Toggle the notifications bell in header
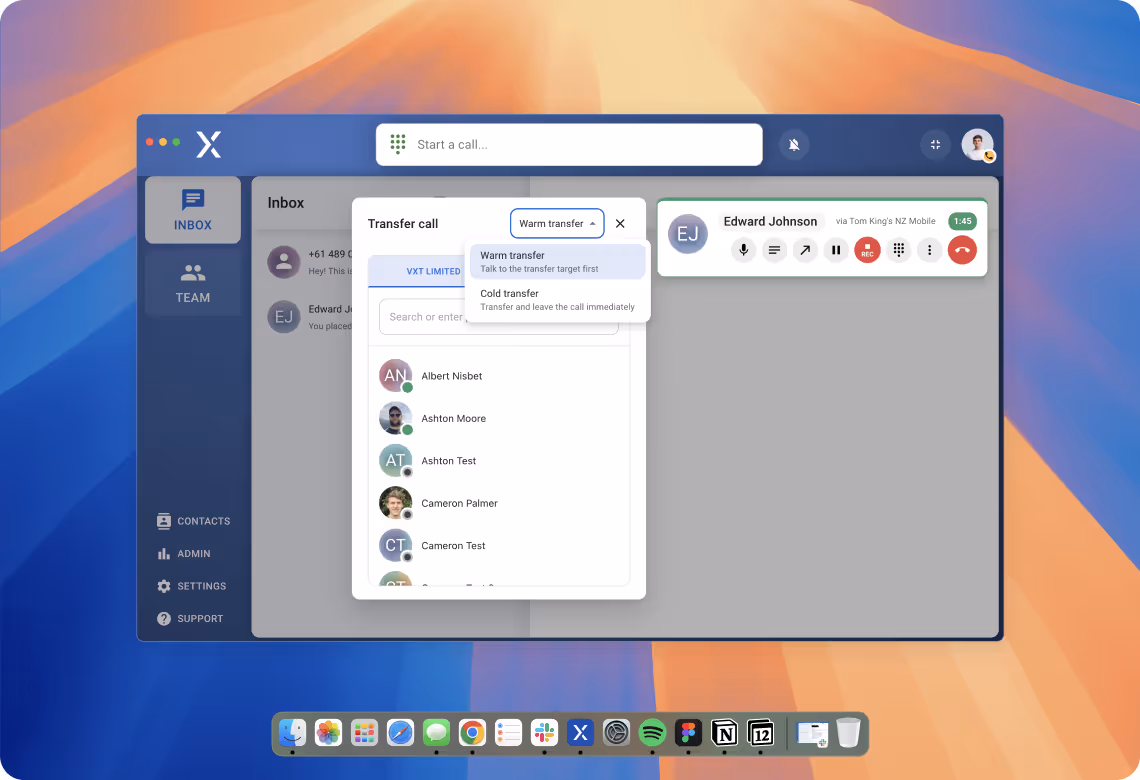1140x780 pixels. 794,145
